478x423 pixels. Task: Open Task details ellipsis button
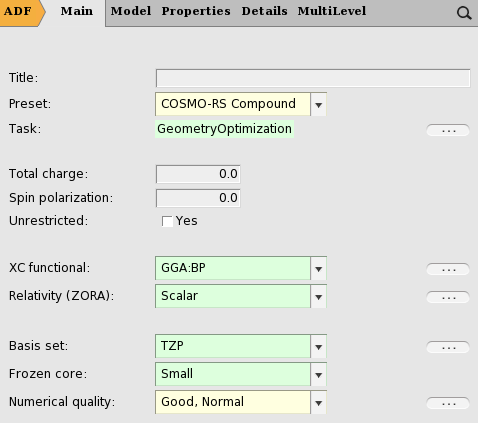448,130
